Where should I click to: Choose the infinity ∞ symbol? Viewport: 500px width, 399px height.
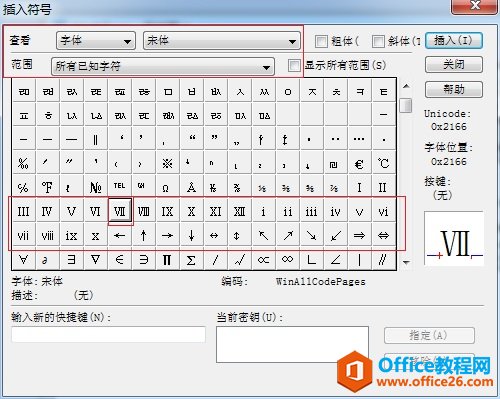coord(288,259)
